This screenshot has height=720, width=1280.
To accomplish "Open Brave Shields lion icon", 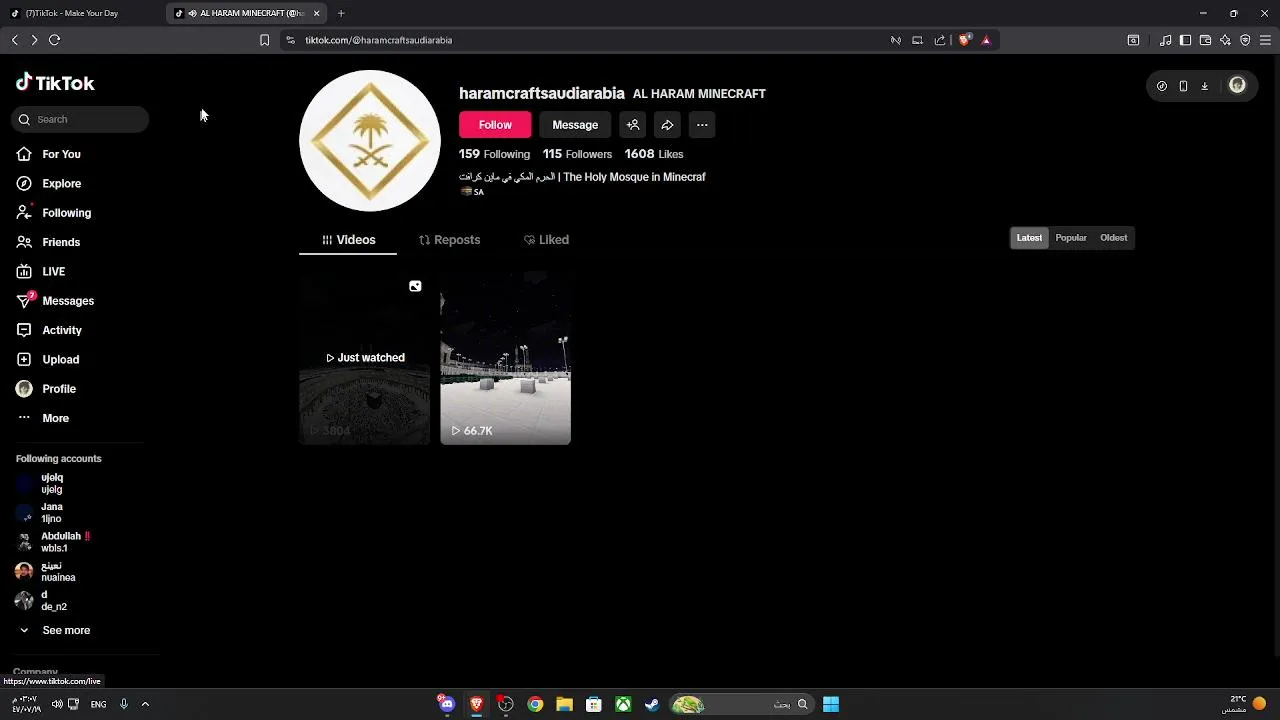I will click(964, 40).
